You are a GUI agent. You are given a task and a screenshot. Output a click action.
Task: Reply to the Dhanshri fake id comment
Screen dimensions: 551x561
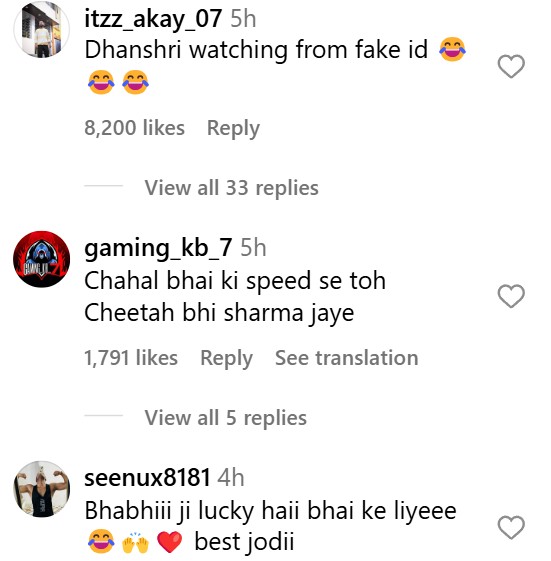click(233, 128)
